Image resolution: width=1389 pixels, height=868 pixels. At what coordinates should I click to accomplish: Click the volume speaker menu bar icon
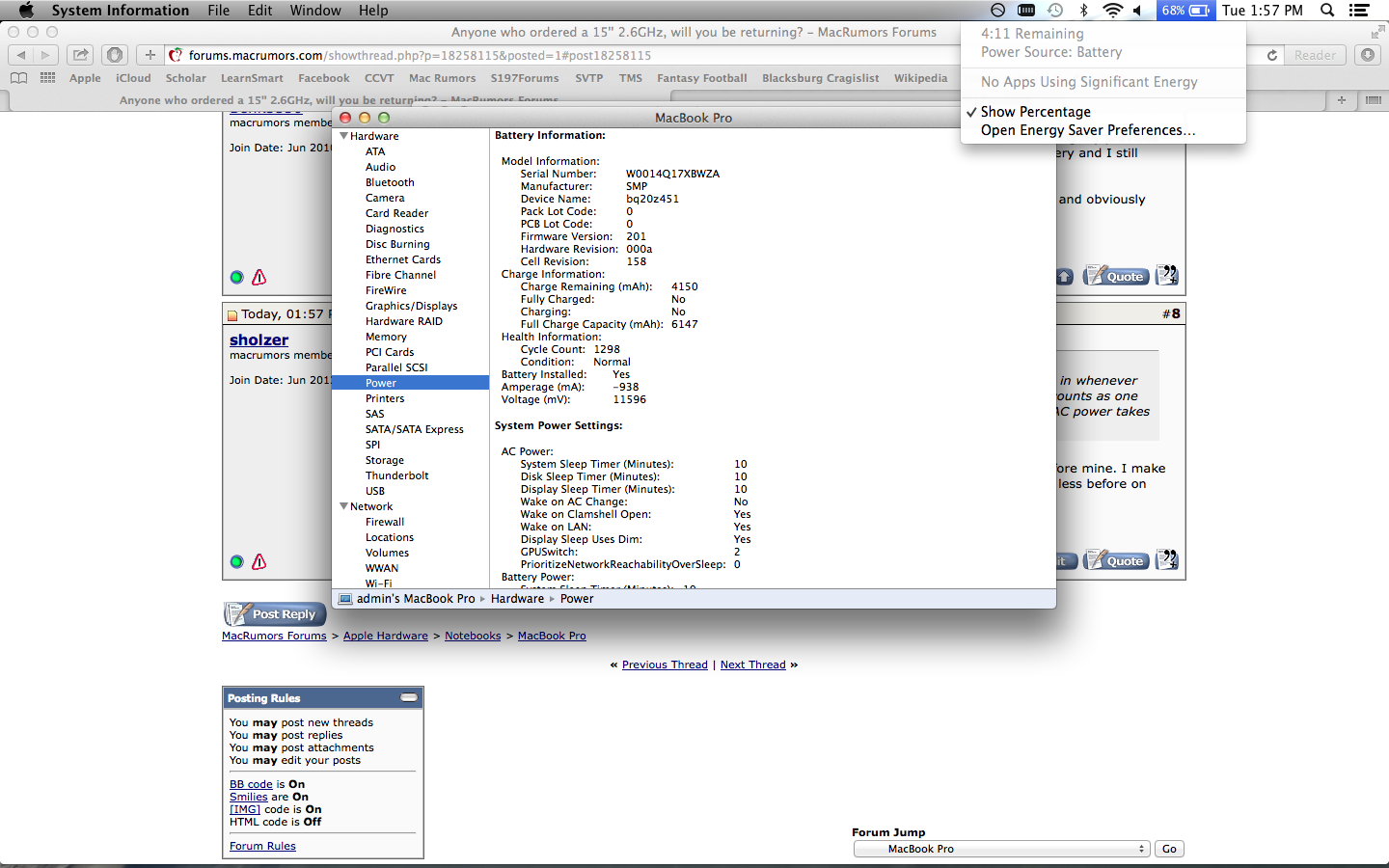(x=1137, y=11)
